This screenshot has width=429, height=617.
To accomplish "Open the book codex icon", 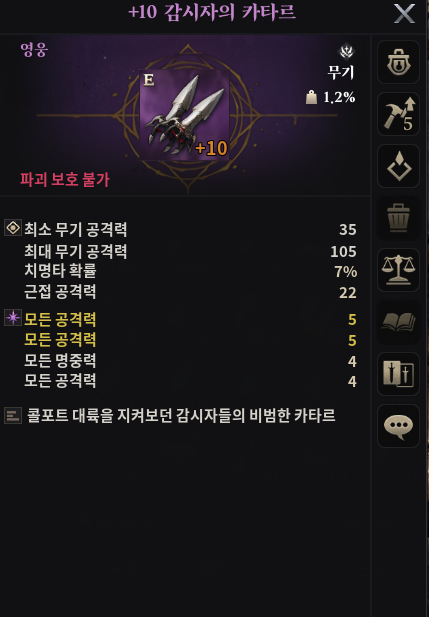I will click(x=398, y=322).
